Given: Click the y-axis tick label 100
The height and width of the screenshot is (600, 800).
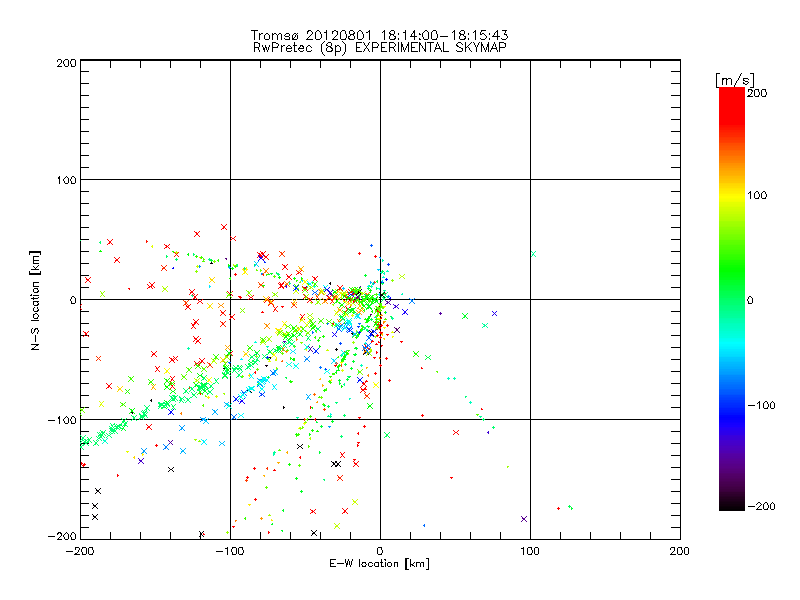Looking at the screenshot, I should 66,180.
